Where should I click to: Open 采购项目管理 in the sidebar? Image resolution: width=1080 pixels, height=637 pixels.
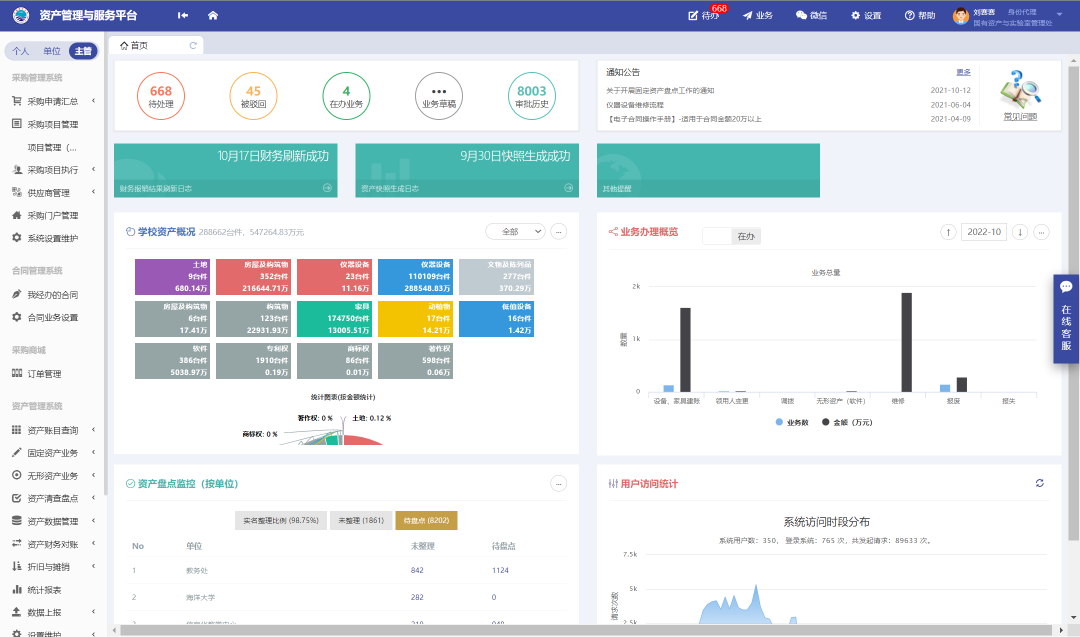(52, 125)
